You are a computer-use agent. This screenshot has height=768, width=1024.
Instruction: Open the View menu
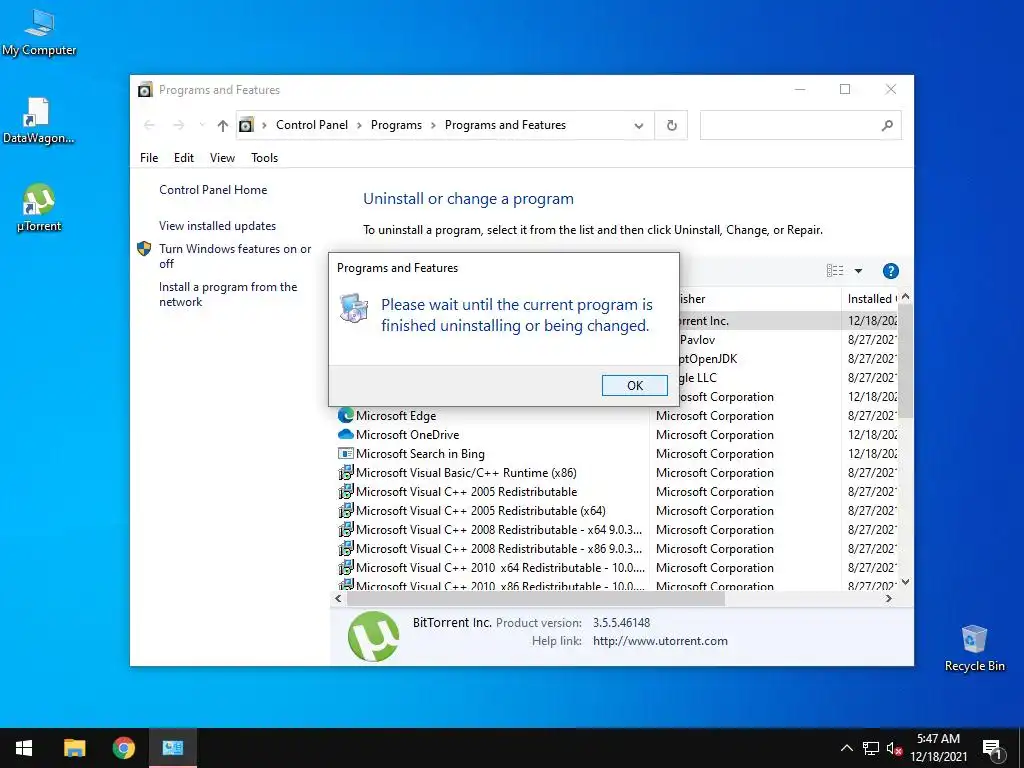(x=222, y=157)
